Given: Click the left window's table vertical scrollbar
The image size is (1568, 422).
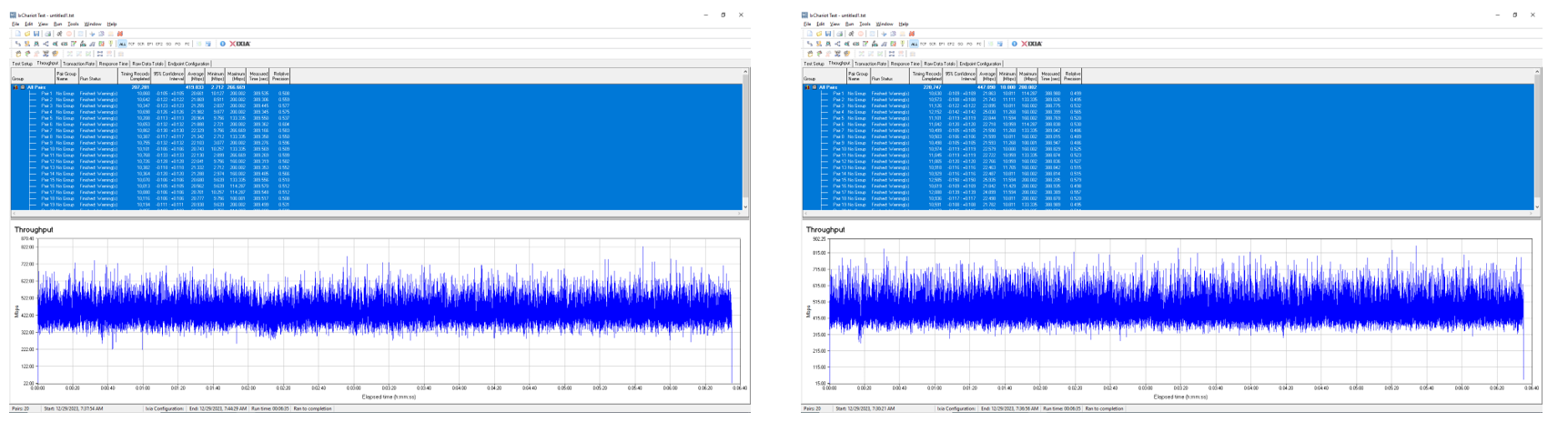Looking at the screenshot, I should click(746, 140).
